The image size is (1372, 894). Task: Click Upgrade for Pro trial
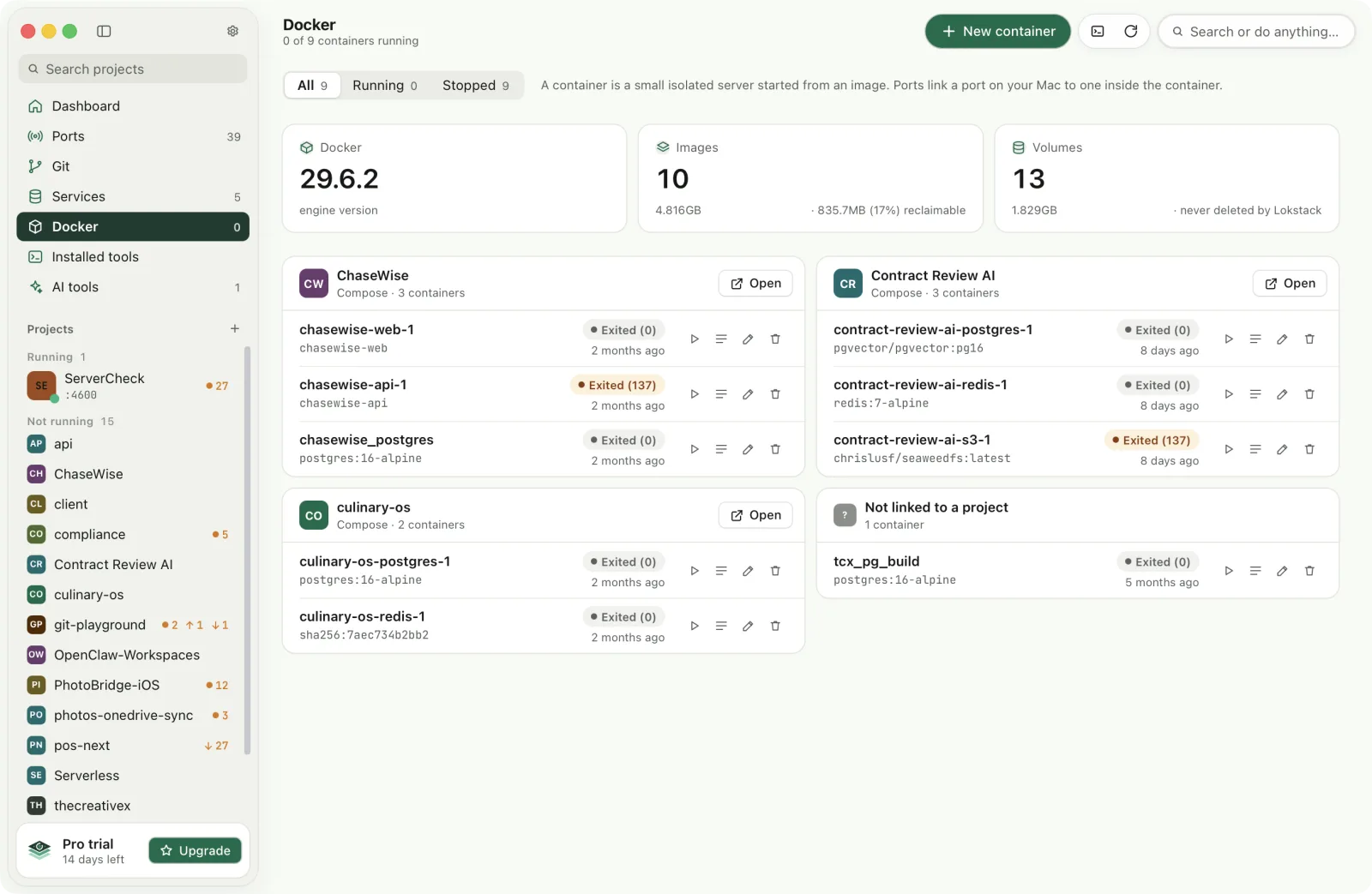click(x=196, y=850)
